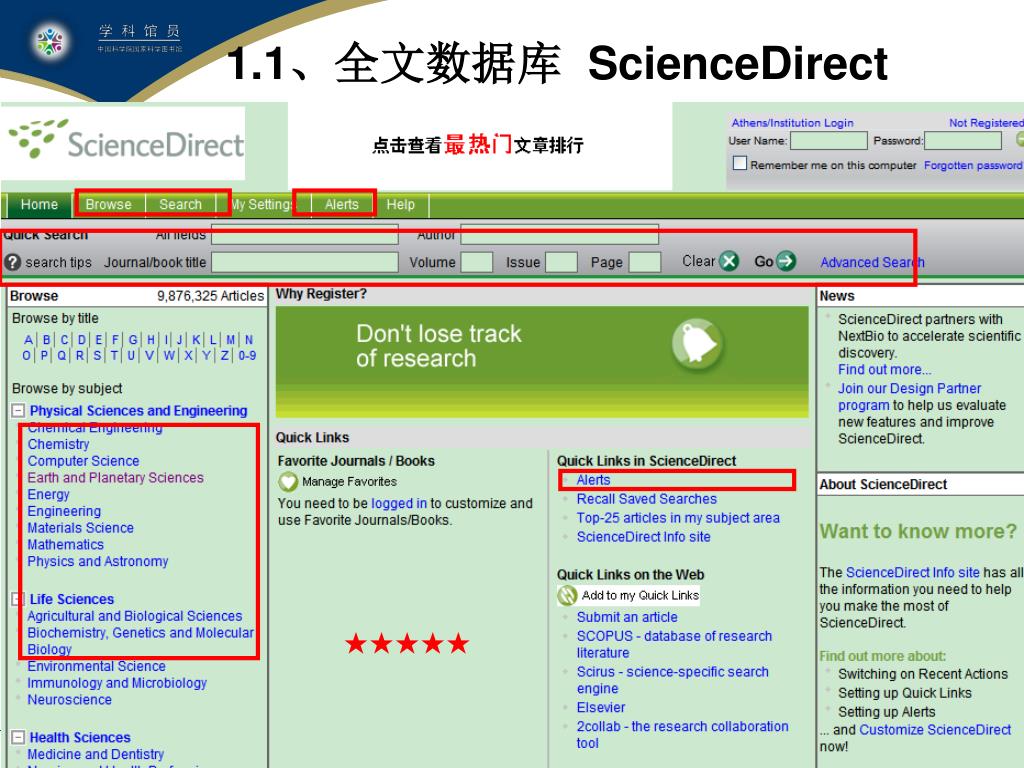Image resolution: width=1024 pixels, height=768 pixels.
Task: Open Join our Design Partner program link
Action: (910, 396)
